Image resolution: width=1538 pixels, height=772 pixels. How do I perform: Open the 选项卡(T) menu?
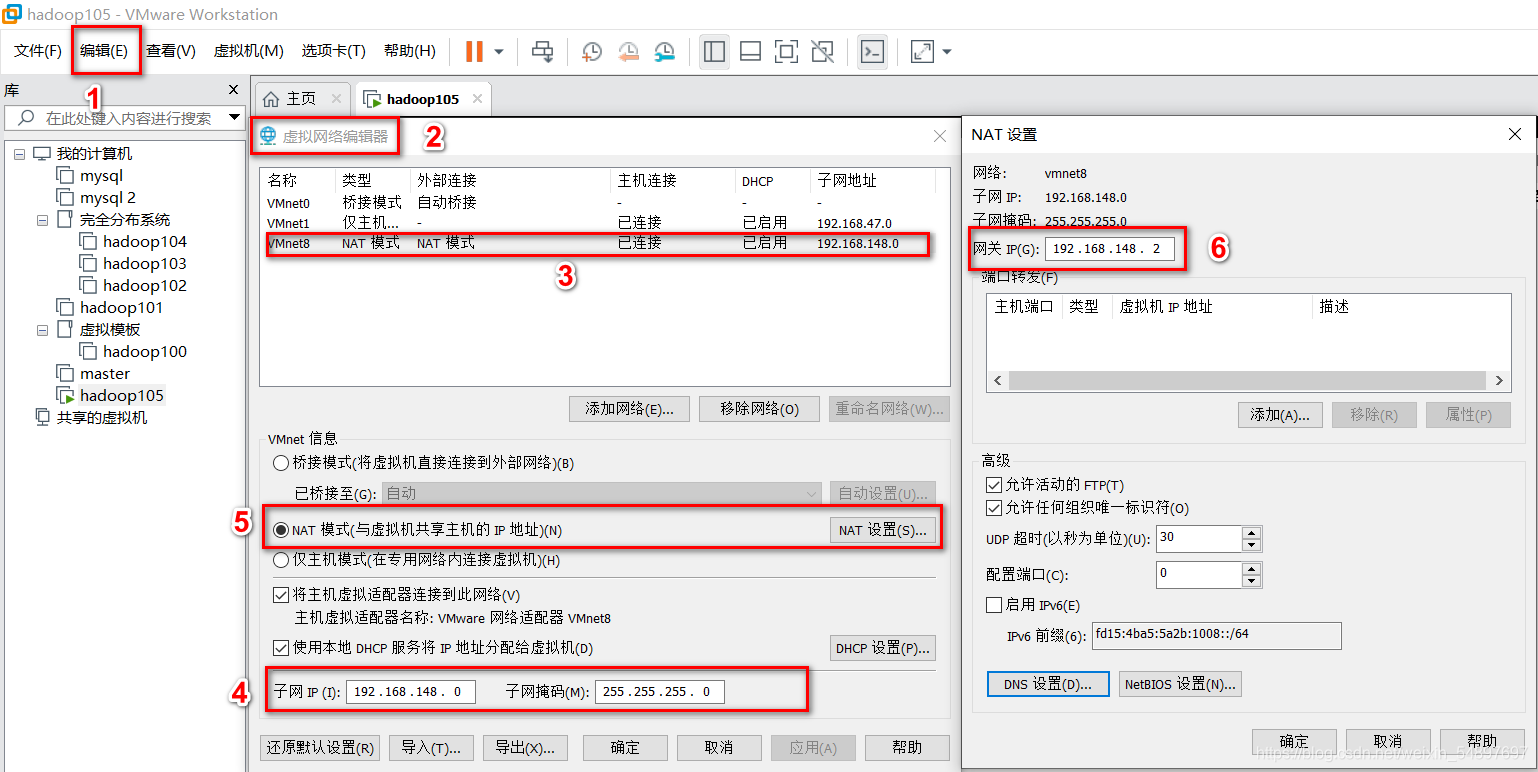(x=334, y=50)
